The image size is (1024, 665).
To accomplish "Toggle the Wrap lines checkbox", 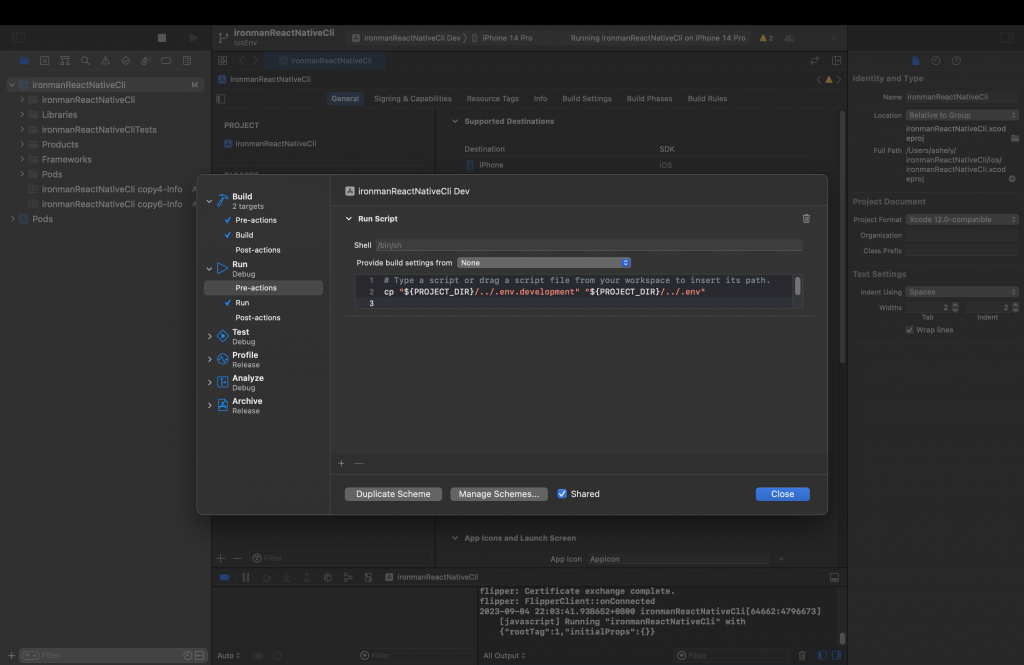I will [909, 330].
